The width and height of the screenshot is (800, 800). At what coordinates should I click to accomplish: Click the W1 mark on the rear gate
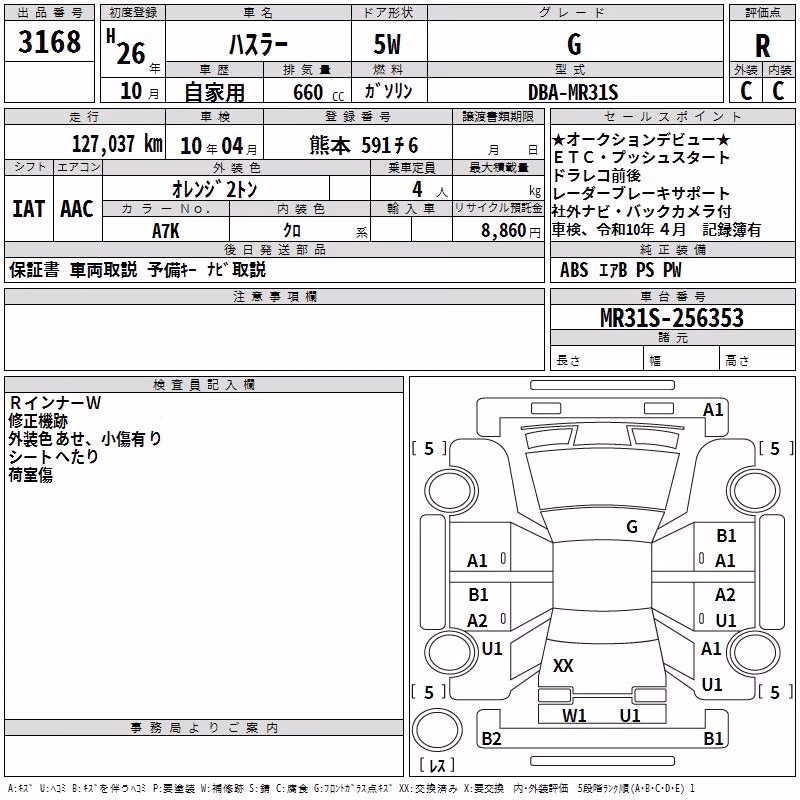[x=574, y=716]
